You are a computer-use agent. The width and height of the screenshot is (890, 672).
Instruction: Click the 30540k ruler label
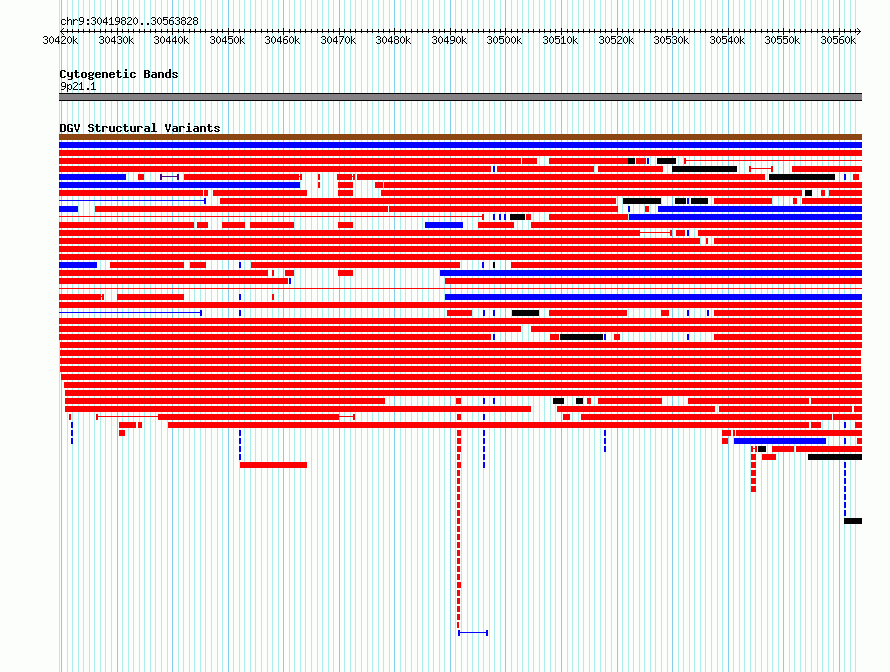tap(727, 40)
